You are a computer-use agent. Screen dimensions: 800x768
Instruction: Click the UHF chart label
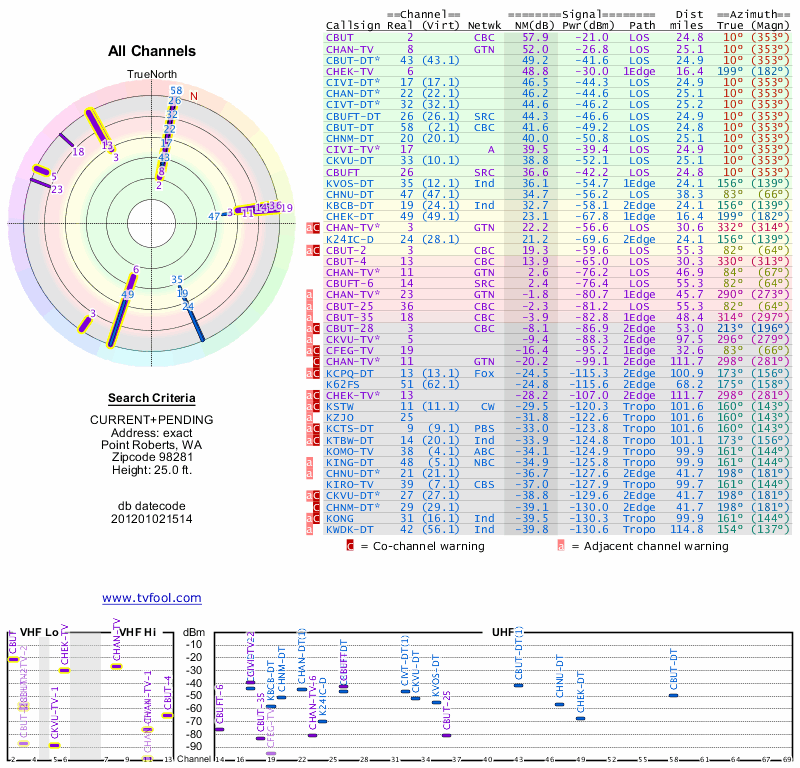point(503,632)
